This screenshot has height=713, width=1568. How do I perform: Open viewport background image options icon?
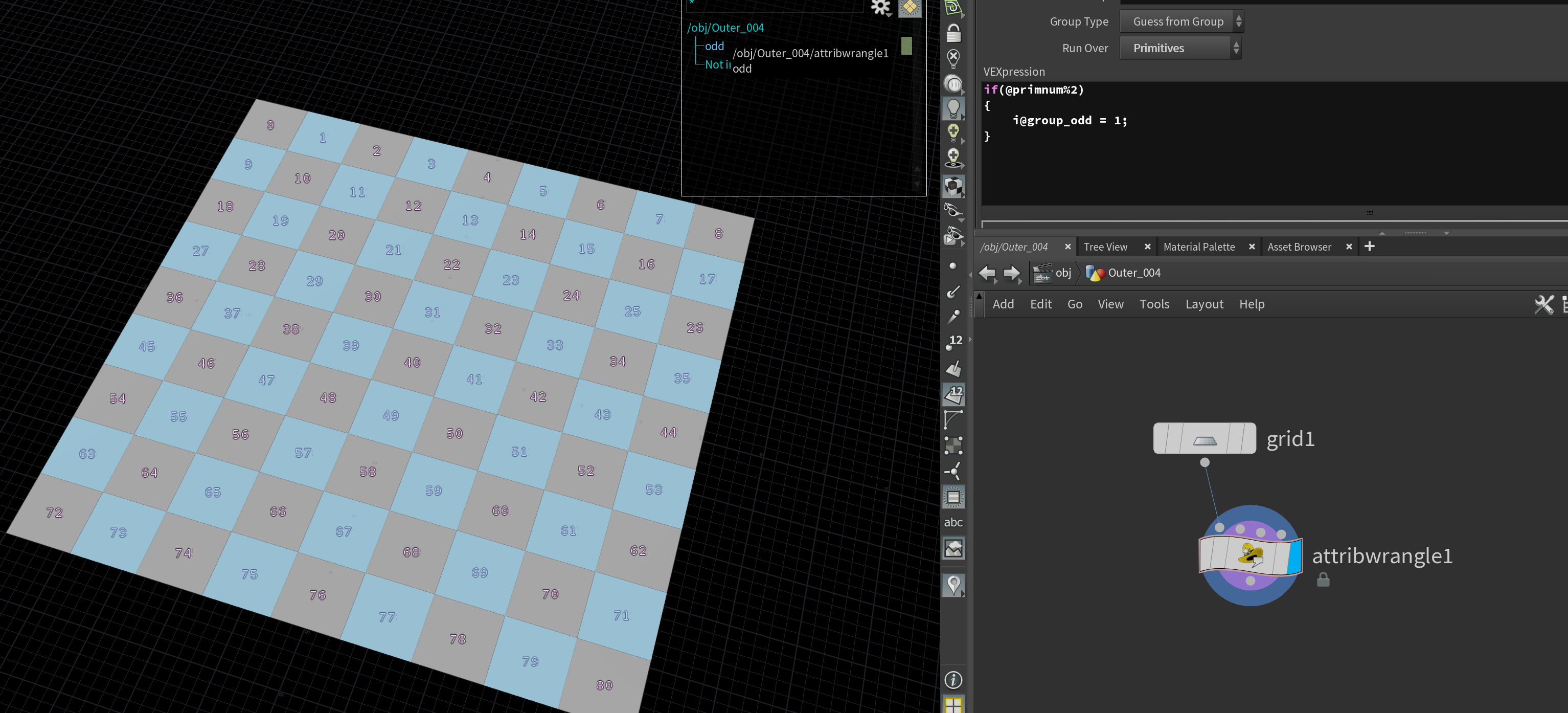pos(953,548)
